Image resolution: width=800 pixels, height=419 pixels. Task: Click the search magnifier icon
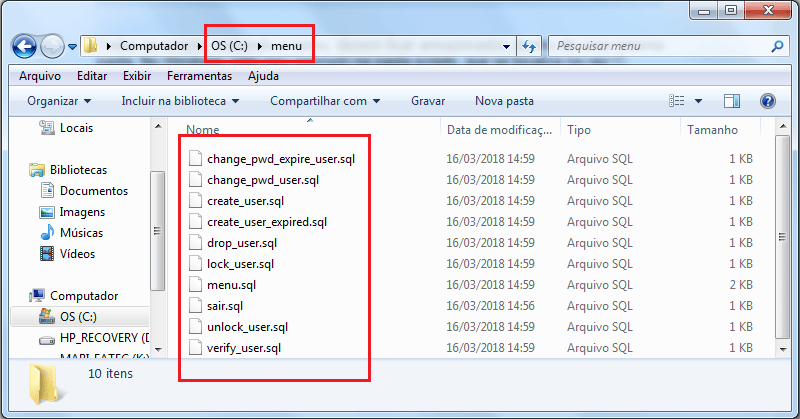(777, 46)
